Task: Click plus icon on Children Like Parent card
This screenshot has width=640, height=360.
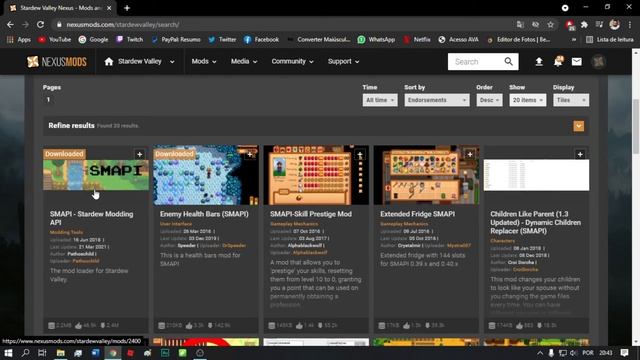Action: (580, 154)
